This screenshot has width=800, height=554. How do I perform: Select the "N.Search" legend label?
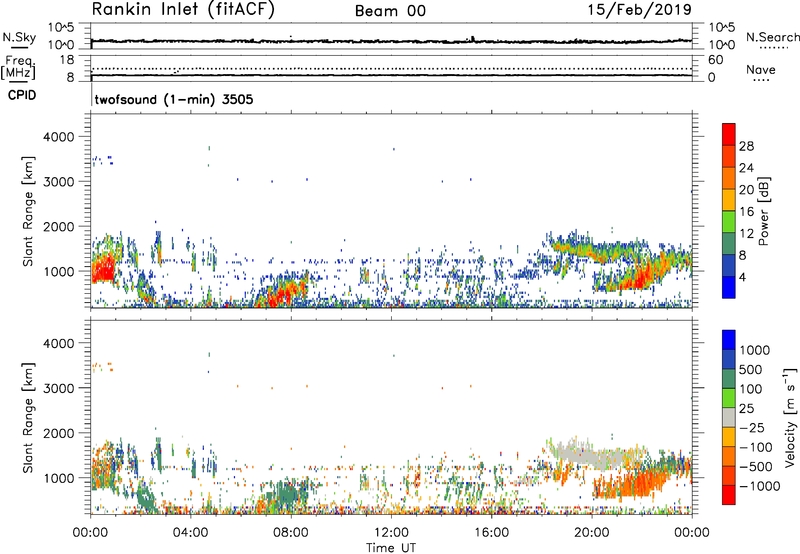point(772,37)
